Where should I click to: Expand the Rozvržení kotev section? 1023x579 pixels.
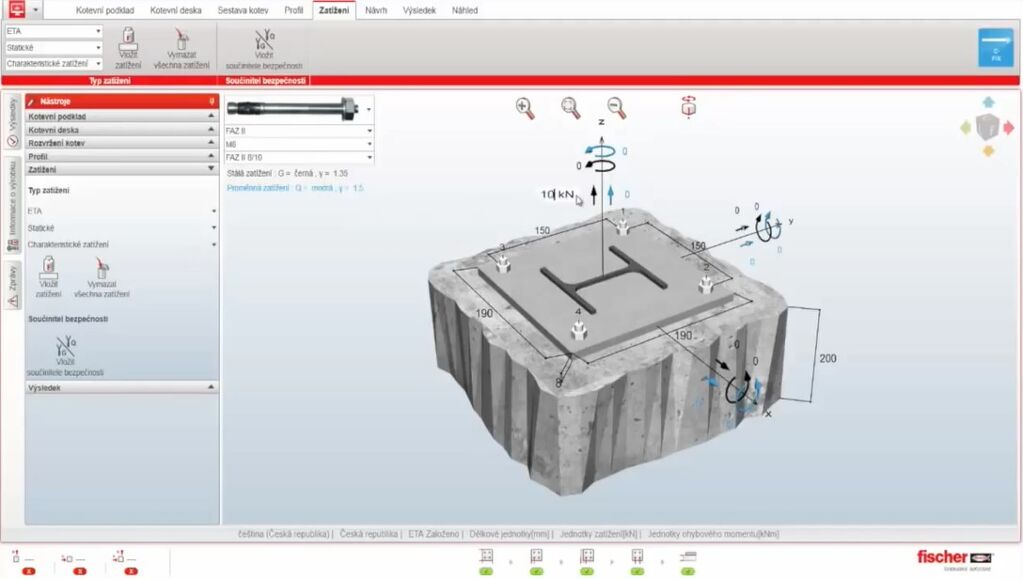(121, 143)
